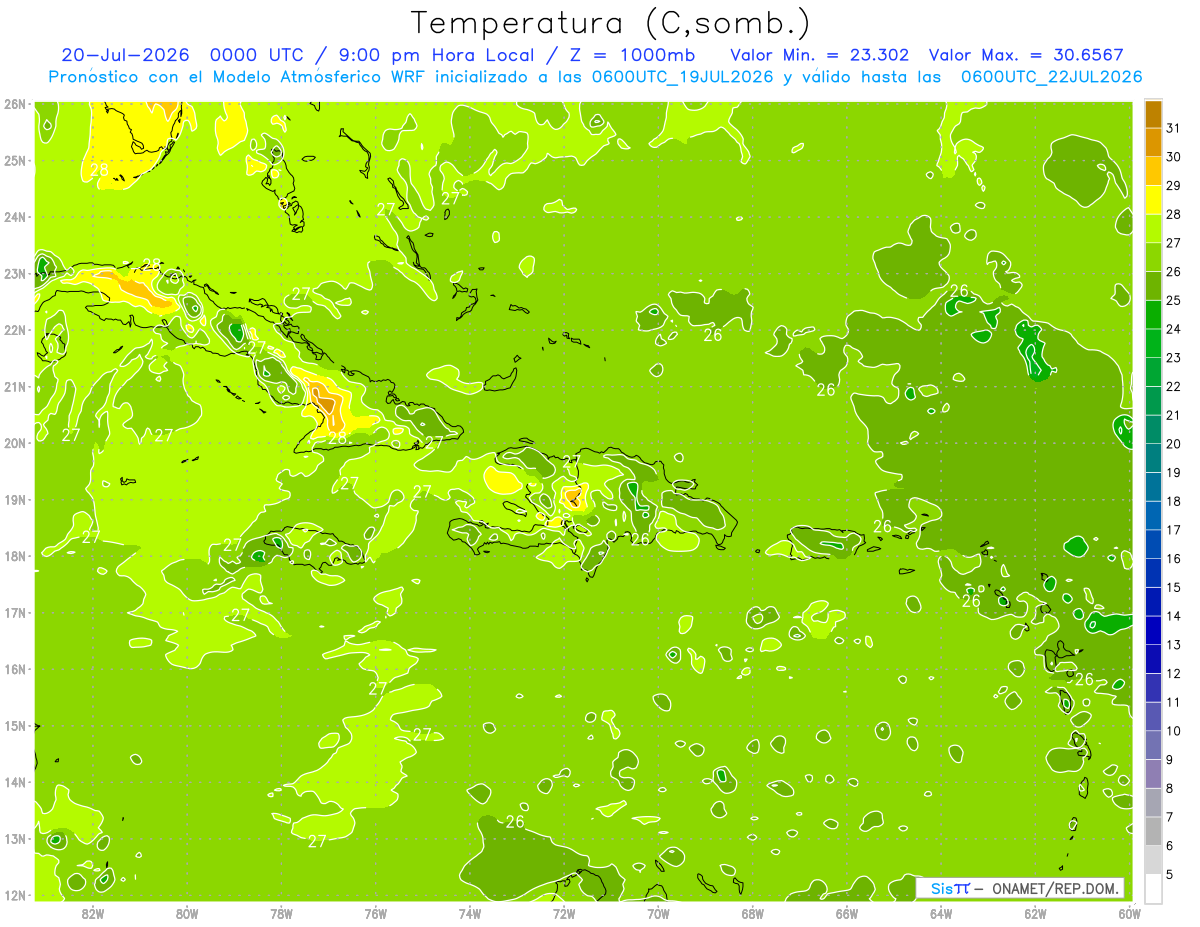Click 'Valor Min. = 23.302' text
1200x927 pixels.
tap(819, 55)
